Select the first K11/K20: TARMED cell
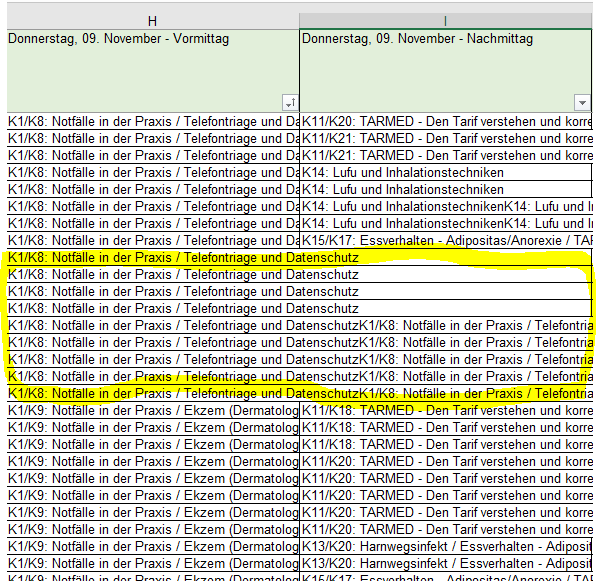Screen dimensions: 596x581 (x=445, y=122)
